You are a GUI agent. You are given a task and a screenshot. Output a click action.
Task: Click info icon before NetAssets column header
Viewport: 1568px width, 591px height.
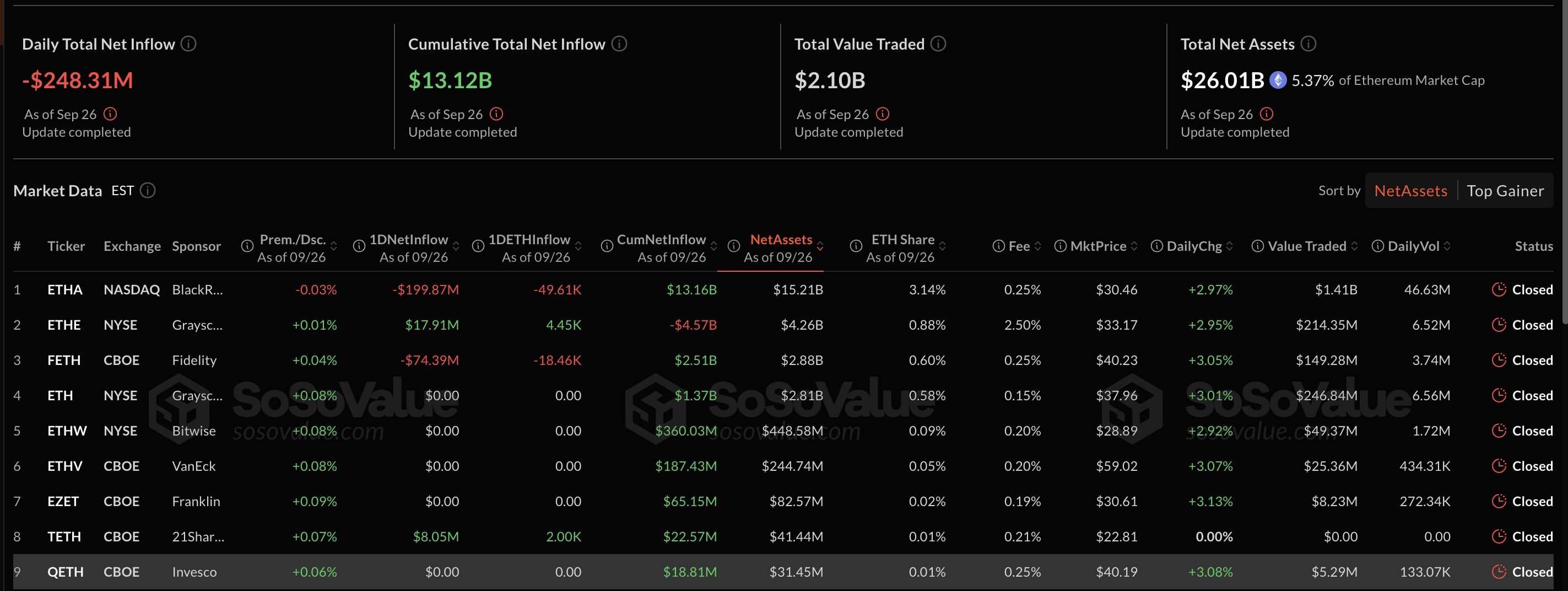tap(734, 246)
